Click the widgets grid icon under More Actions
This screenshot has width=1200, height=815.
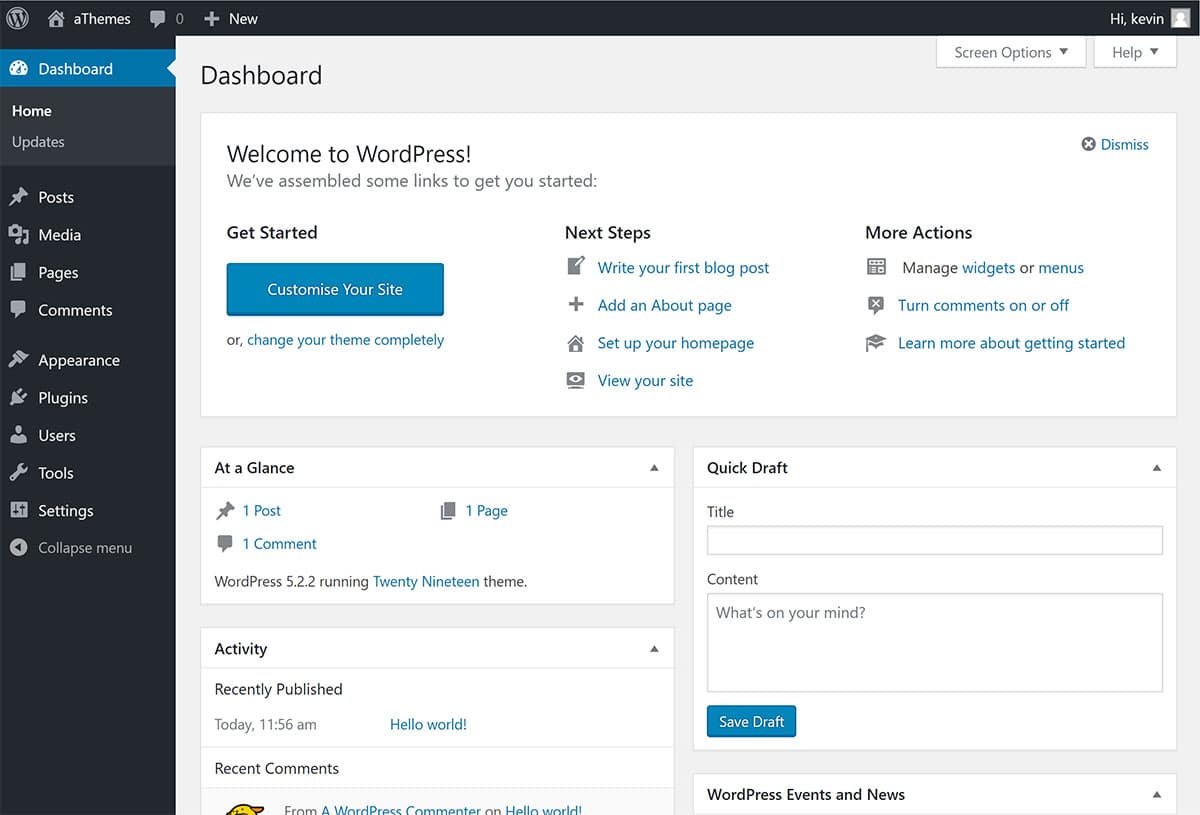876,267
